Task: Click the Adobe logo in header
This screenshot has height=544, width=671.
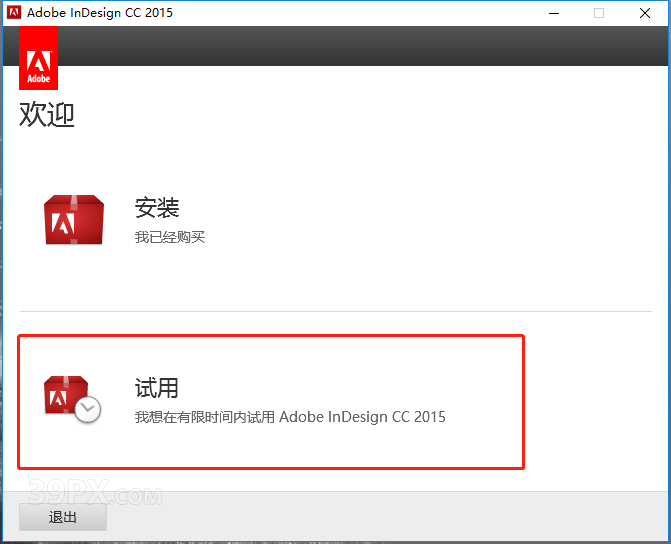Action: click(39, 58)
